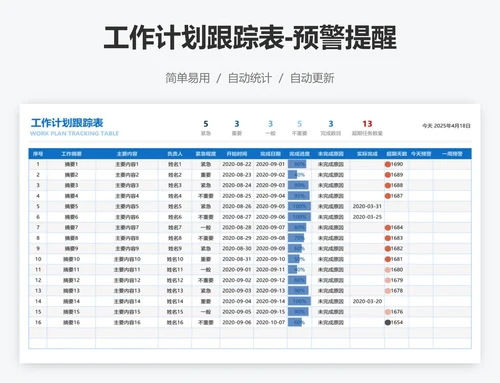The width and height of the screenshot is (500, 383).
Task: Select the 80% progress bar in row 1
Action: point(297,164)
